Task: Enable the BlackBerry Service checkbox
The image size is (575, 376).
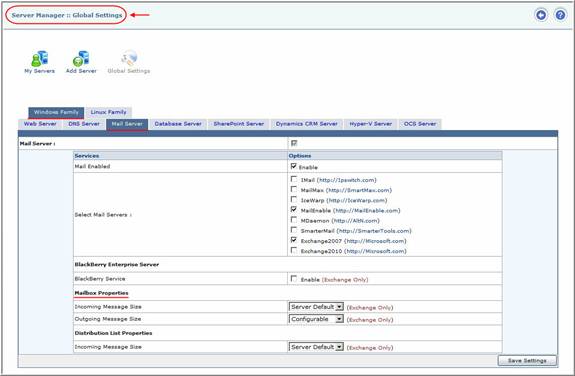Action: pyautogui.click(x=294, y=279)
